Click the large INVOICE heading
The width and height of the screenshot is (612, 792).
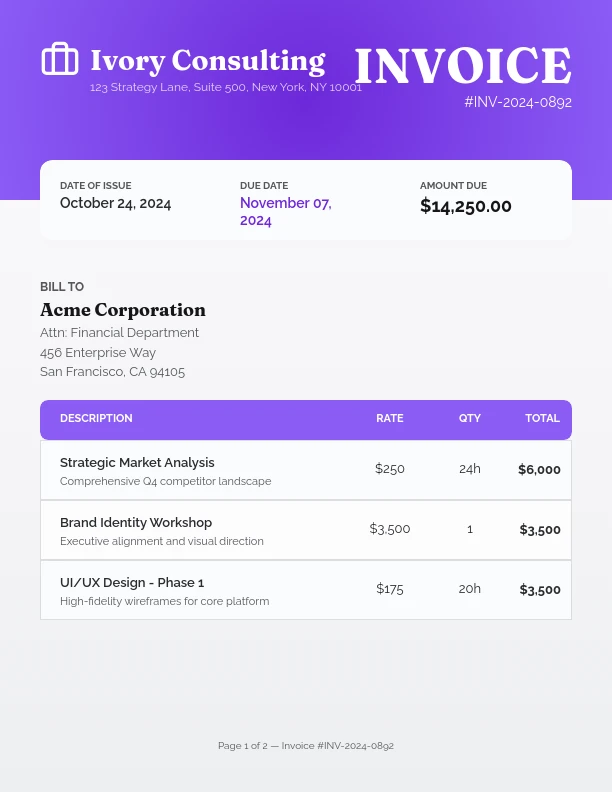coord(463,66)
